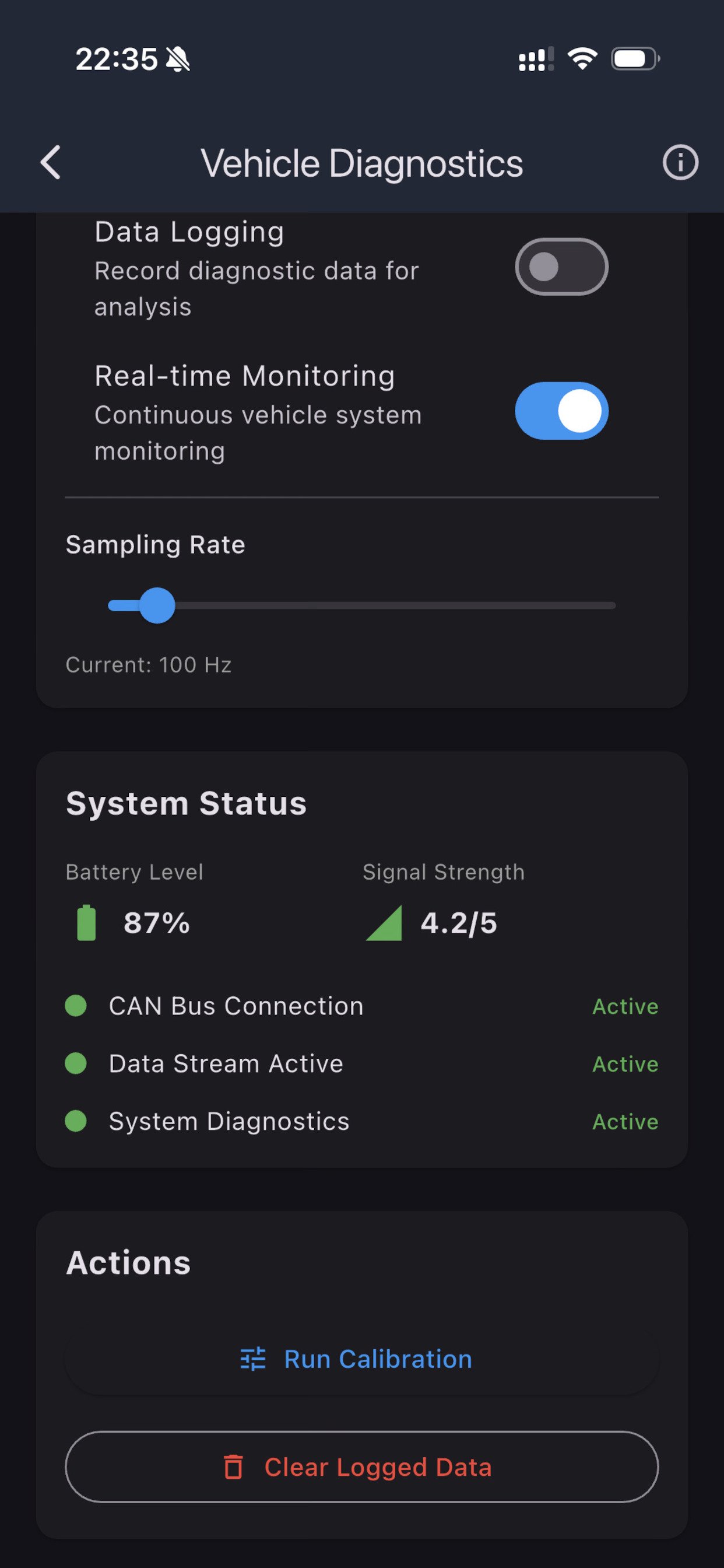Tap the green dot beside CAN Bus Connection

pos(76,1006)
